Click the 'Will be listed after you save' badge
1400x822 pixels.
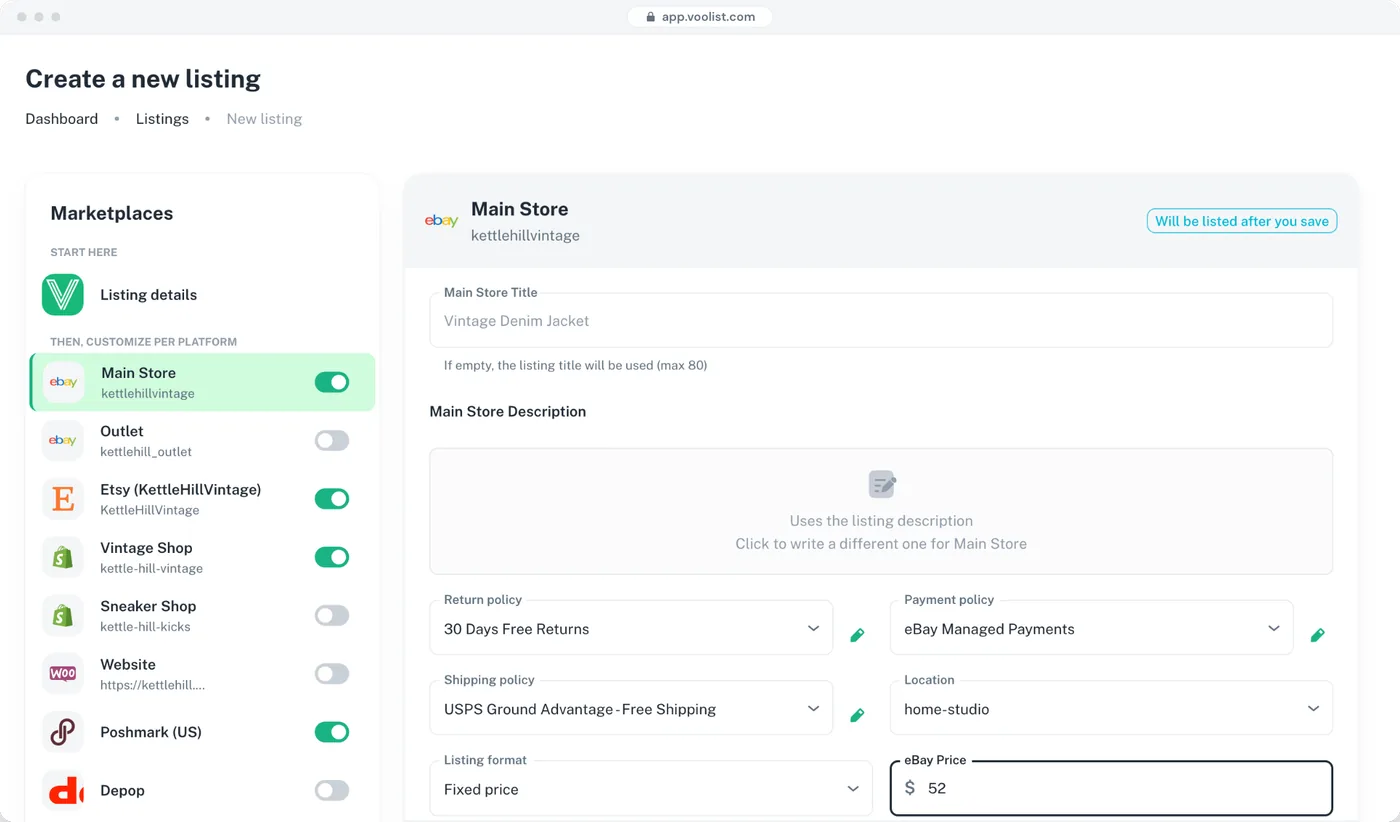click(1242, 221)
